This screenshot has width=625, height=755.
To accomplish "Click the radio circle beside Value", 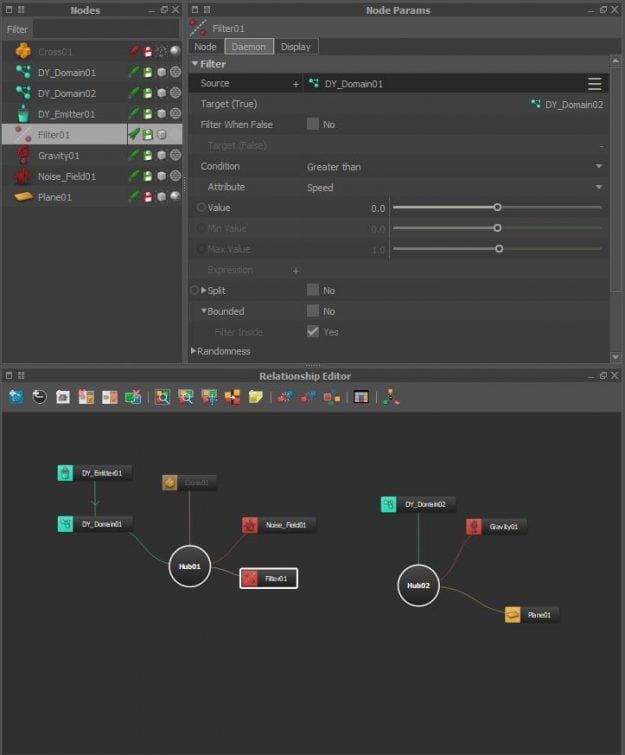I will (x=201, y=208).
